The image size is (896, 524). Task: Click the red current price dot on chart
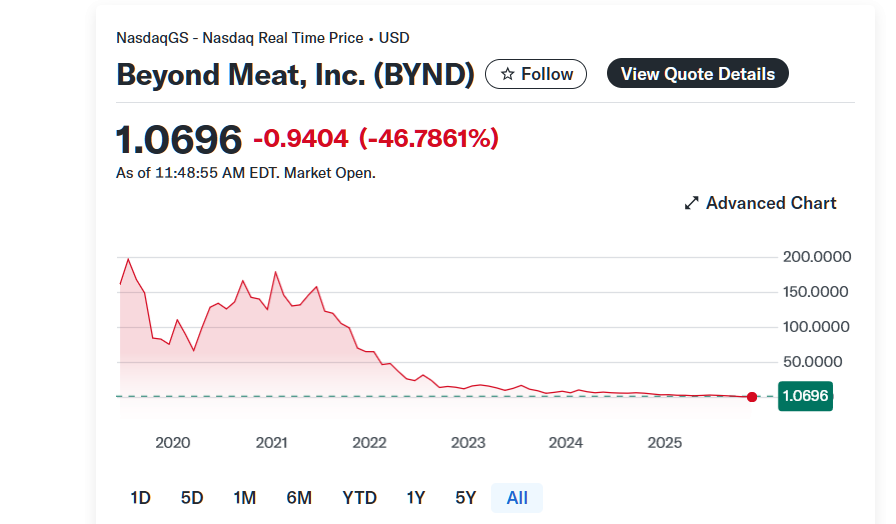pos(752,397)
